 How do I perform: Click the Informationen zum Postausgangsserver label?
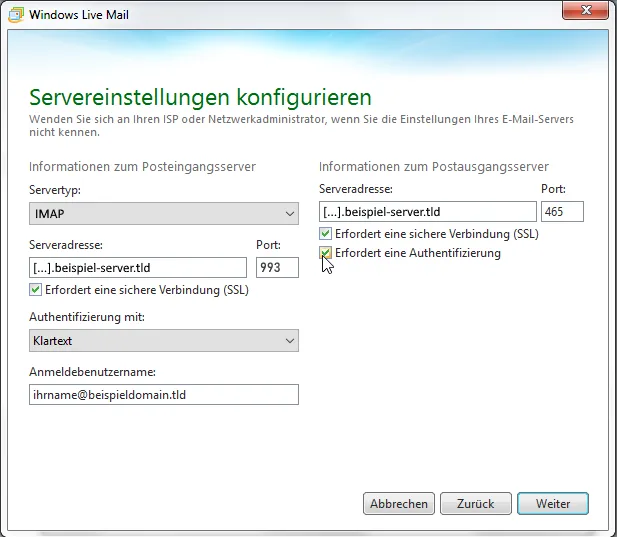[434, 167]
